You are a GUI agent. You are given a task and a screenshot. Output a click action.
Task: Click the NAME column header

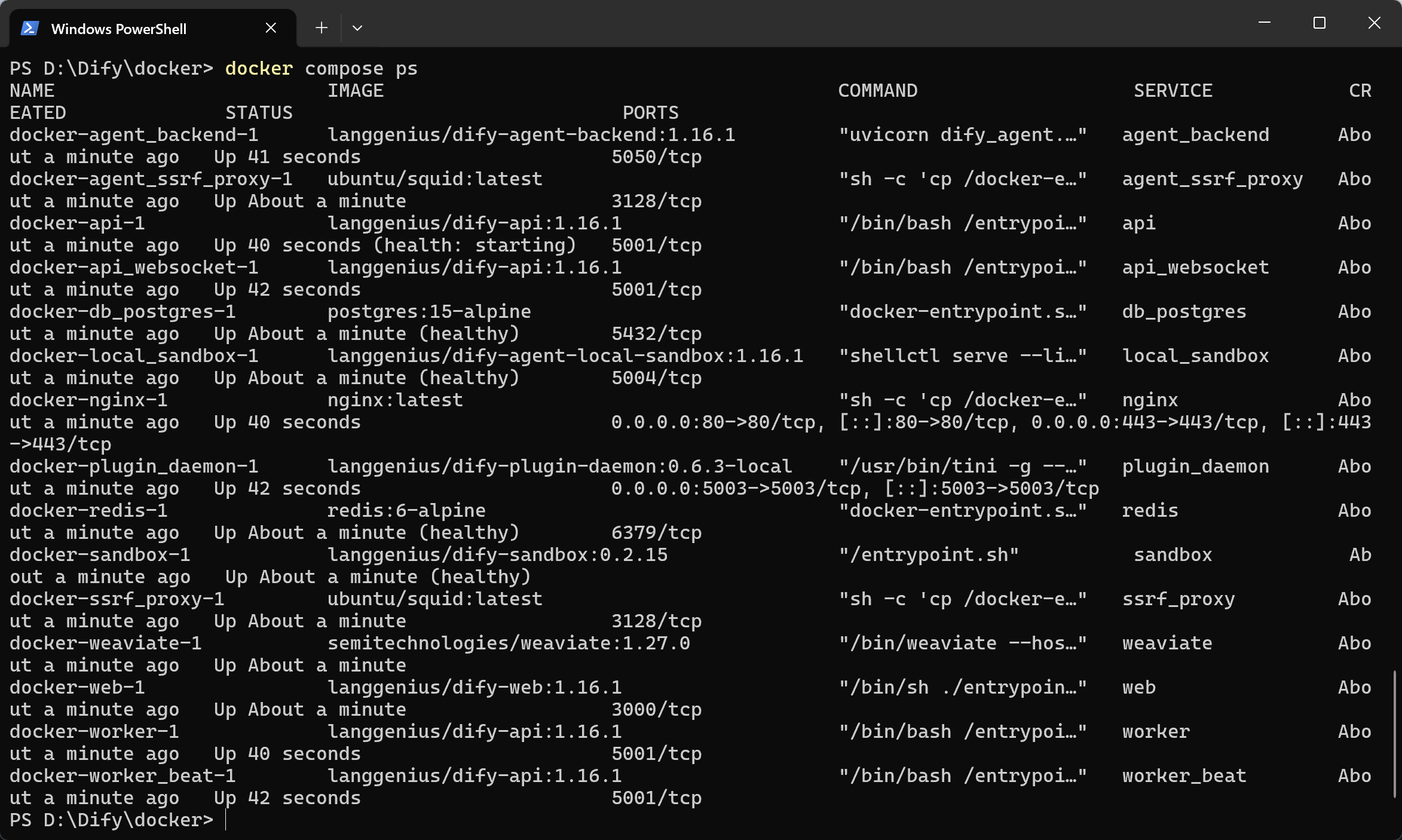[x=32, y=91]
